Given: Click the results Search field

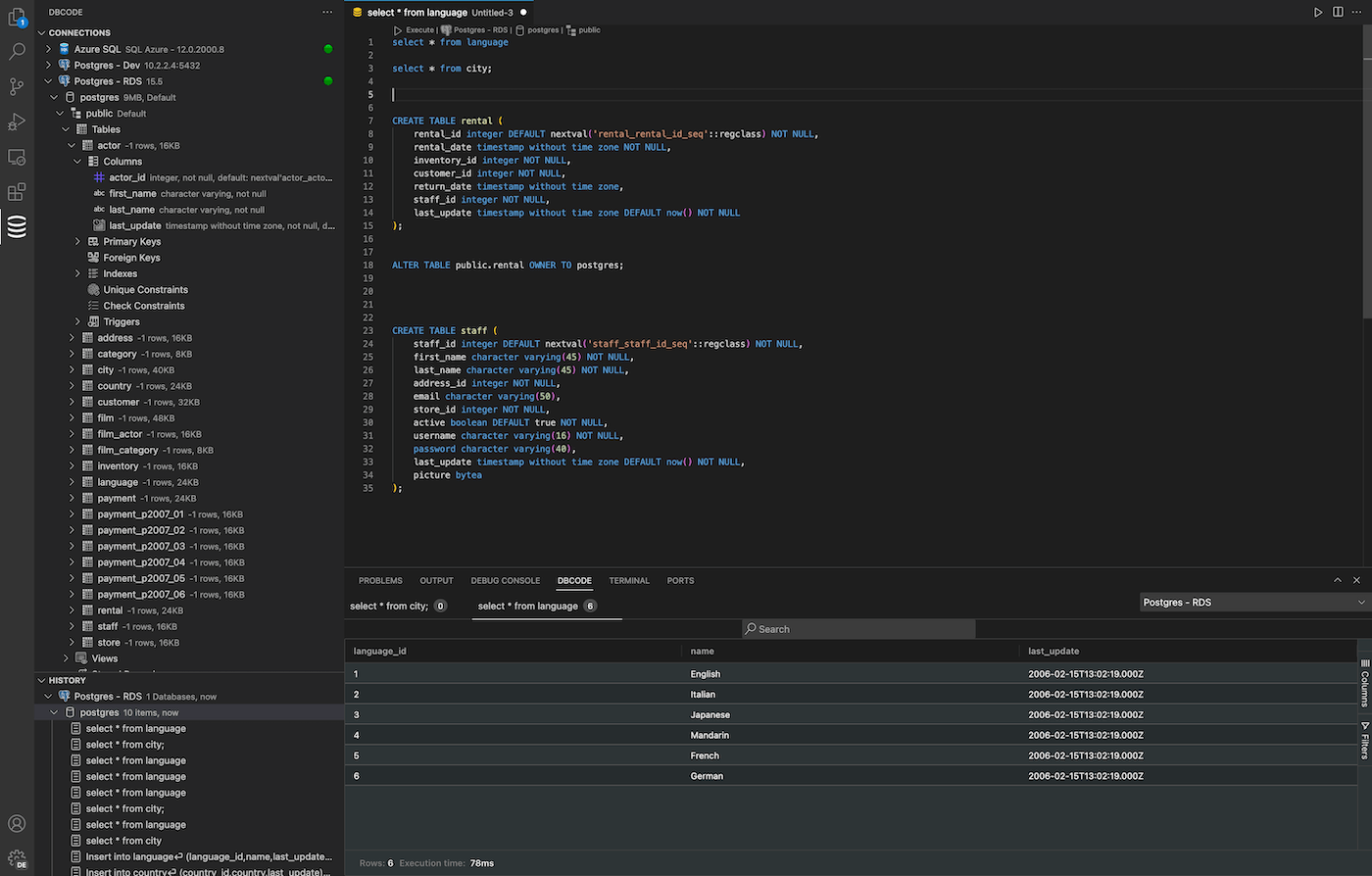Looking at the screenshot, I should (857, 629).
